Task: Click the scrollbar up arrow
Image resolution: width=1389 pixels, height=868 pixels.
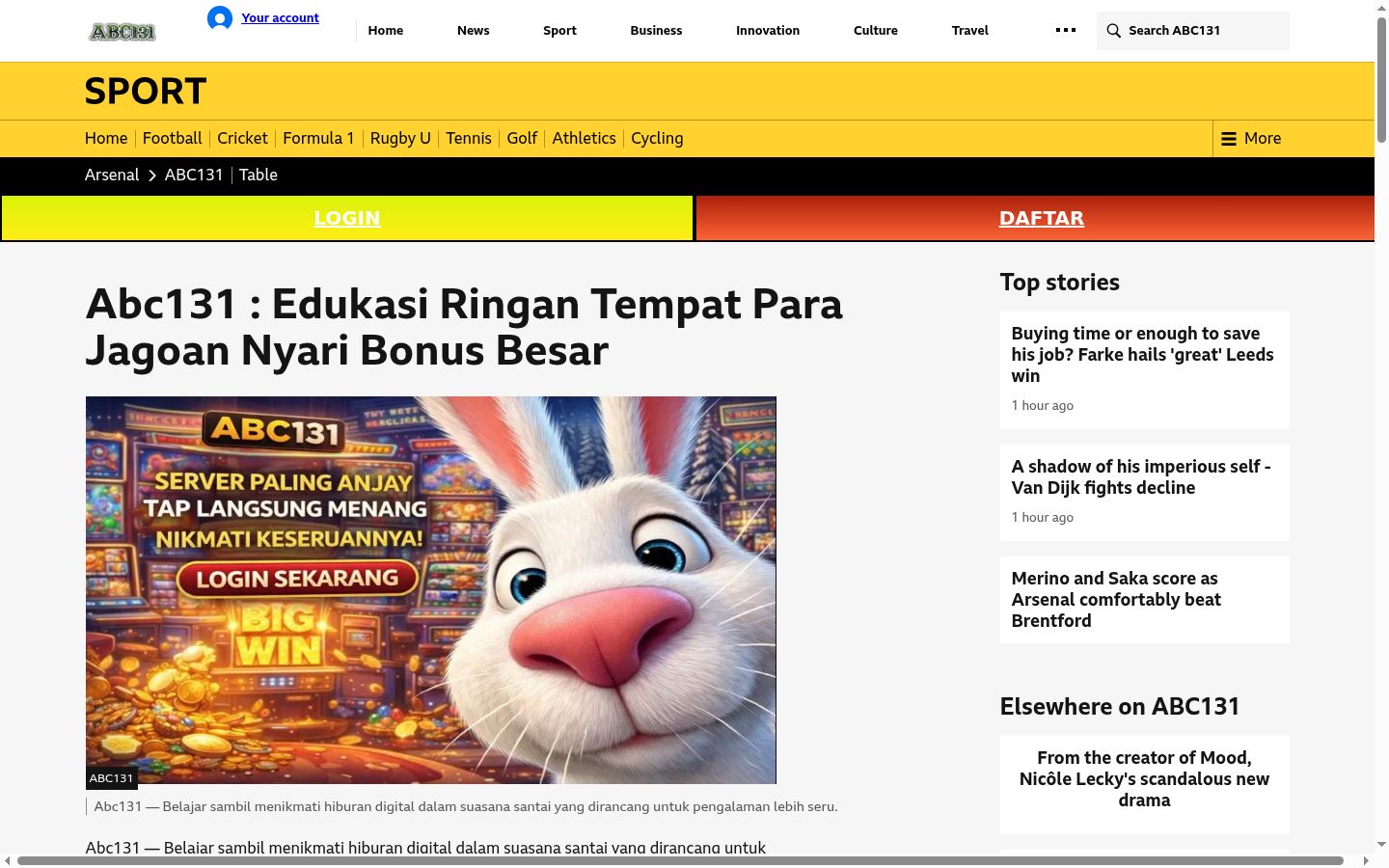Action: (1381, 8)
